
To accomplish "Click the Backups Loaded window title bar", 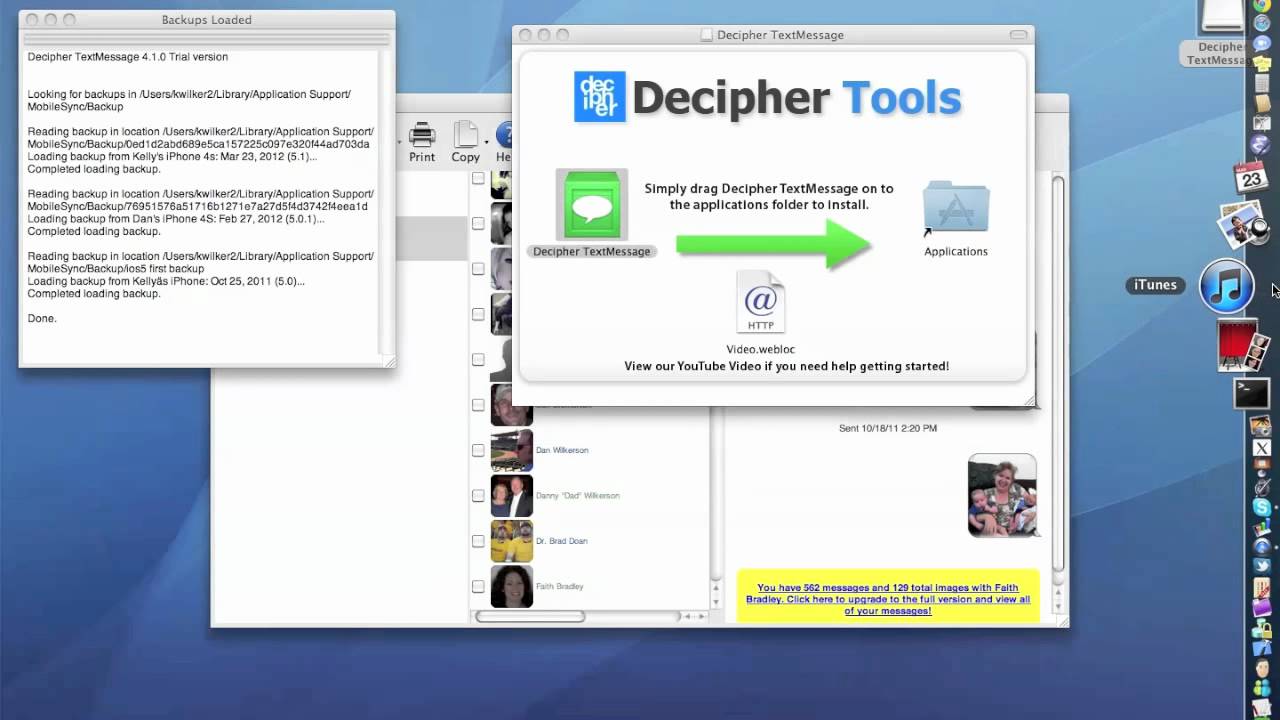I will click(207, 20).
